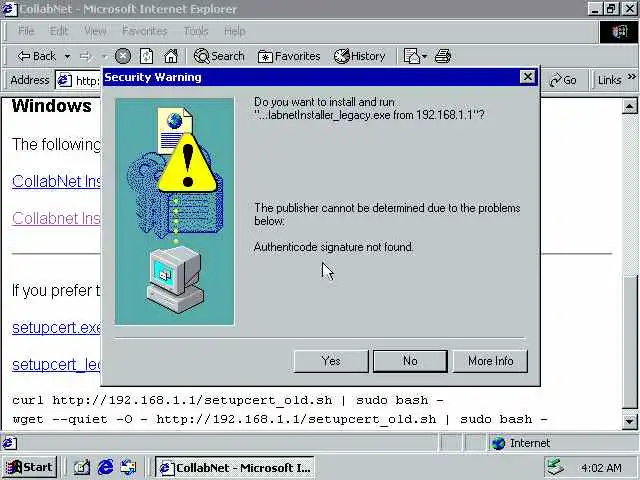
Task: Click No in the Security Warning dialog
Action: point(410,361)
